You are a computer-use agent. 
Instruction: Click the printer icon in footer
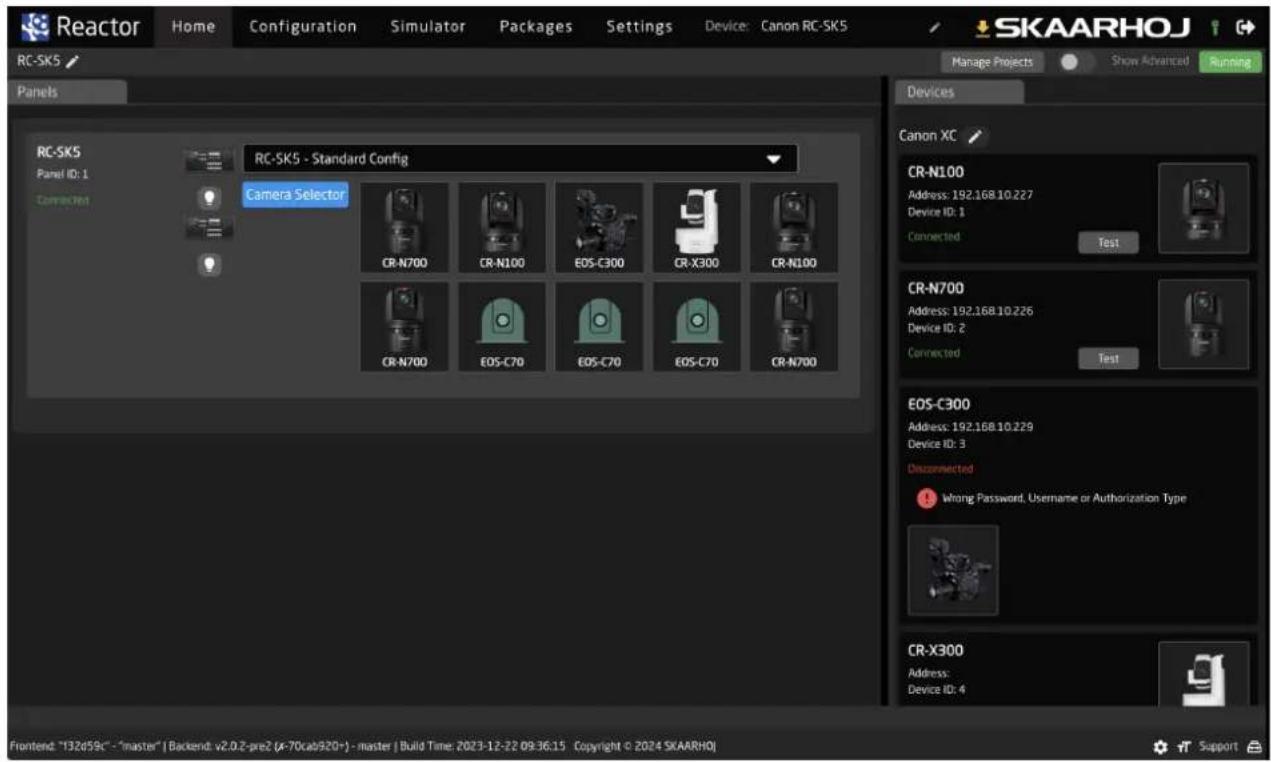click(x=1254, y=747)
